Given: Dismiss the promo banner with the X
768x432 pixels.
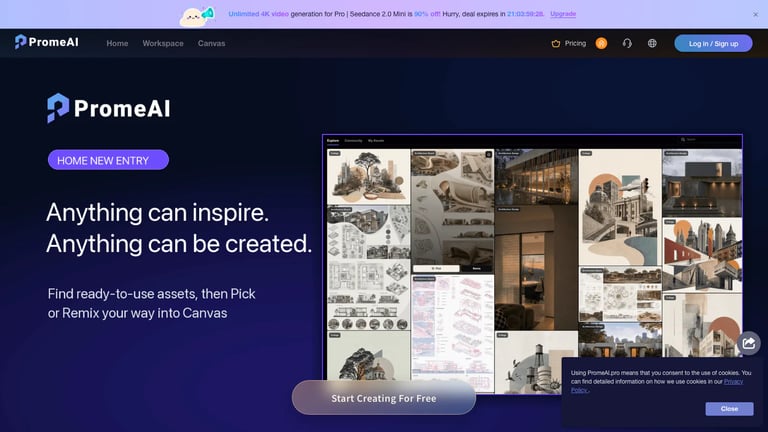Looking at the screenshot, I should 755,15.
